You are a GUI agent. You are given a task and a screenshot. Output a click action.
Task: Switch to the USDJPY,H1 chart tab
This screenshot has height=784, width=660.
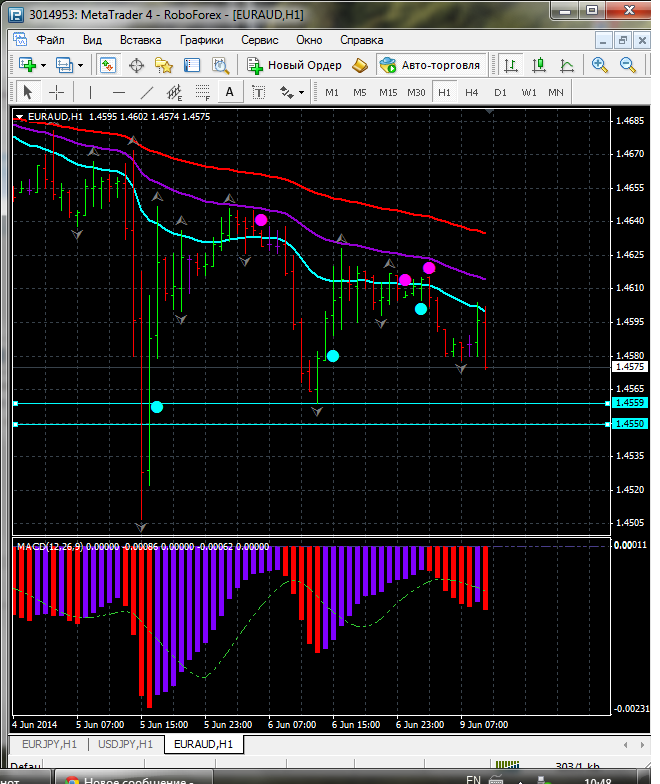(126, 744)
